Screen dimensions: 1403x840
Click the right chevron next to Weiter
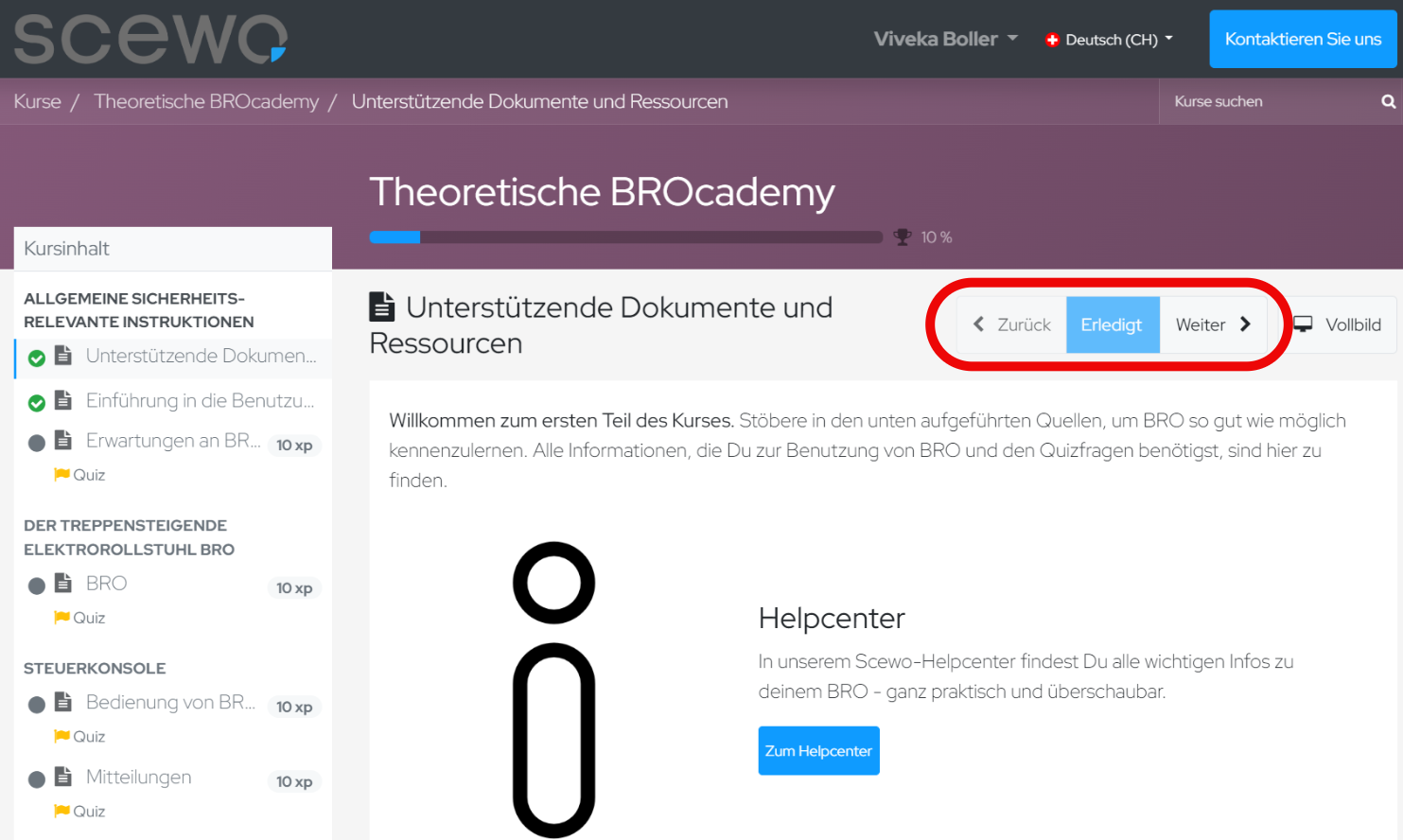point(1245,324)
